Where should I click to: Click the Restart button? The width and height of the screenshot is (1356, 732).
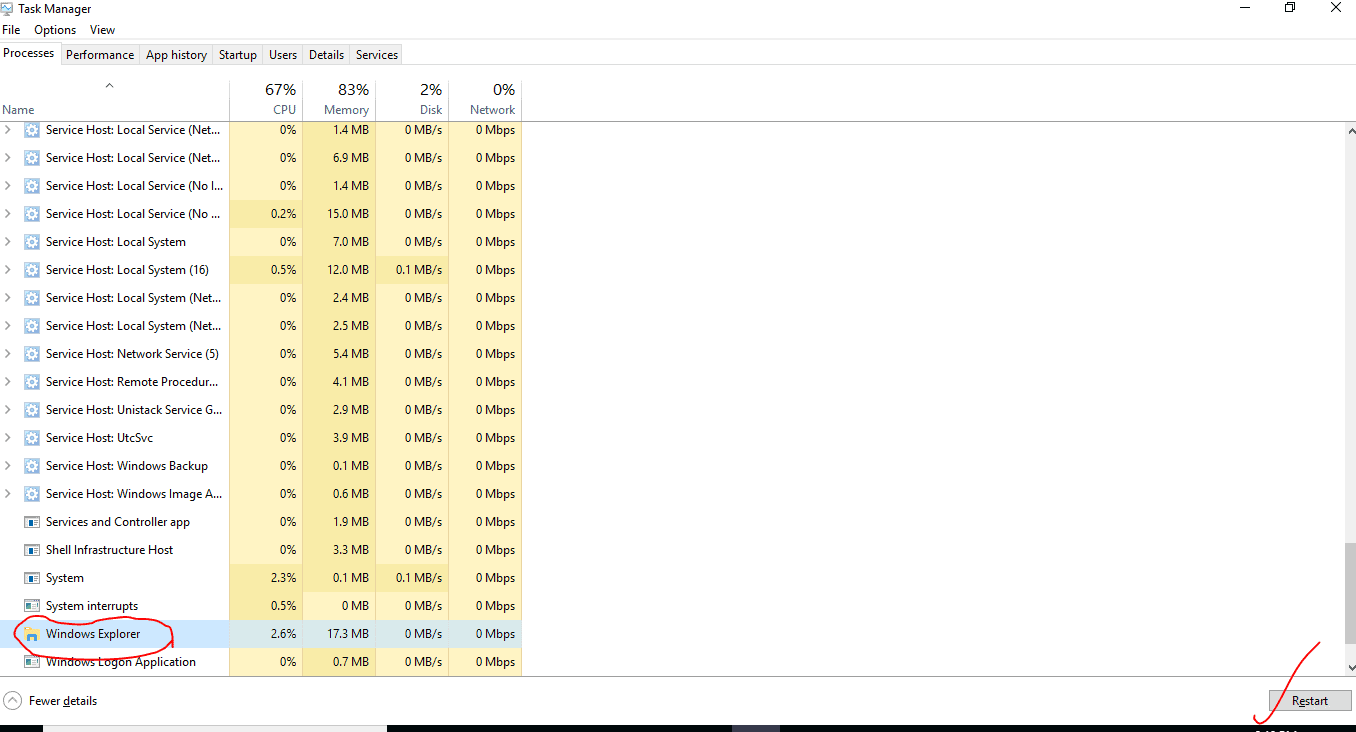tap(1310, 701)
